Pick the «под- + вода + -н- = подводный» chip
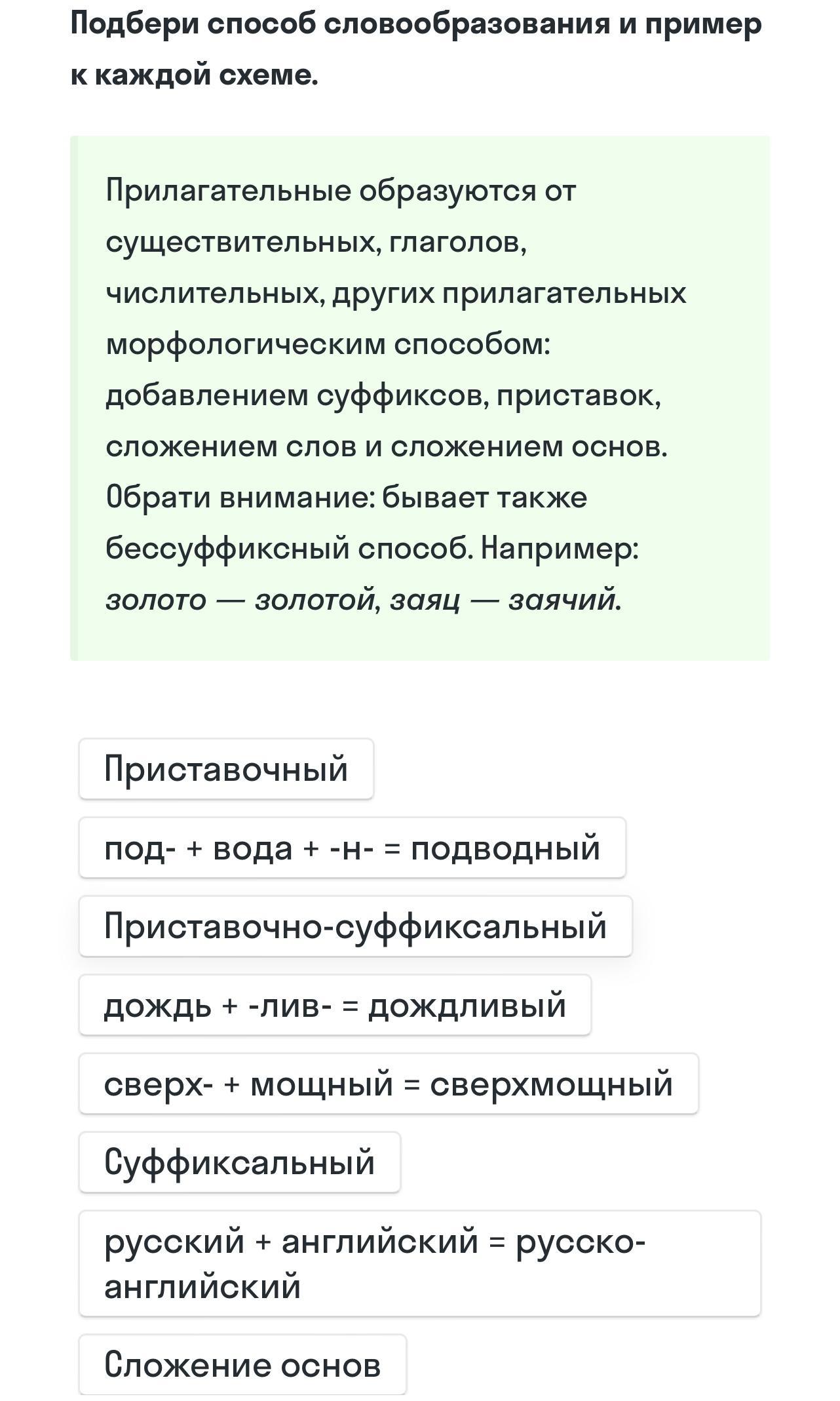The image size is (840, 1401). [352, 848]
